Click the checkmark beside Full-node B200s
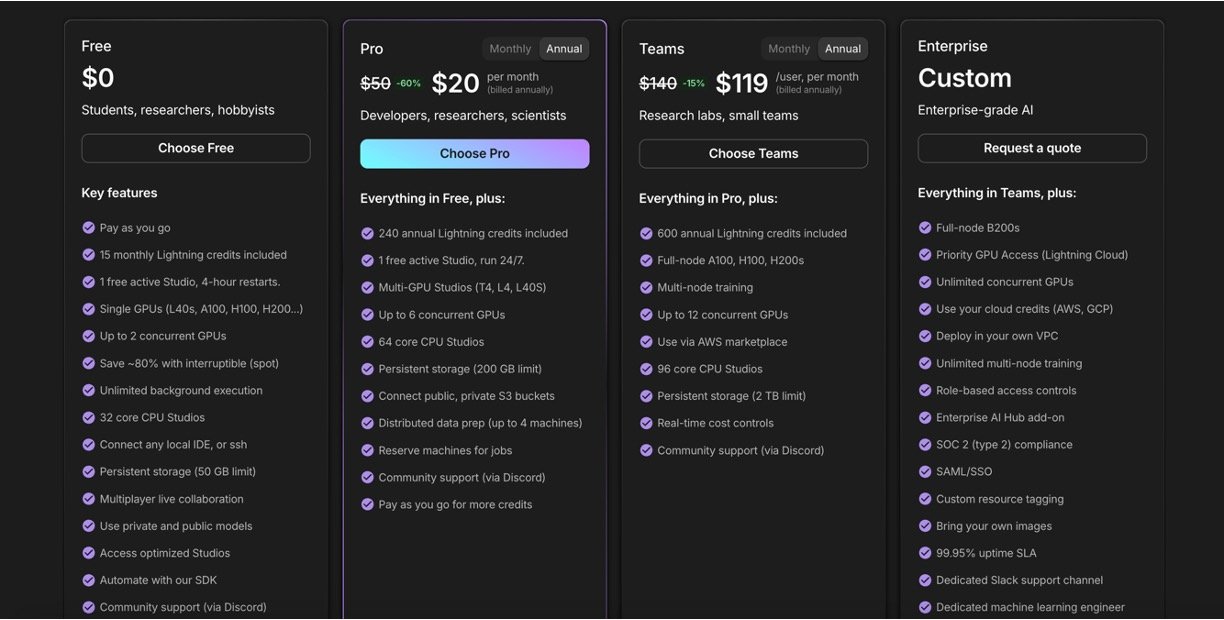 (x=925, y=228)
